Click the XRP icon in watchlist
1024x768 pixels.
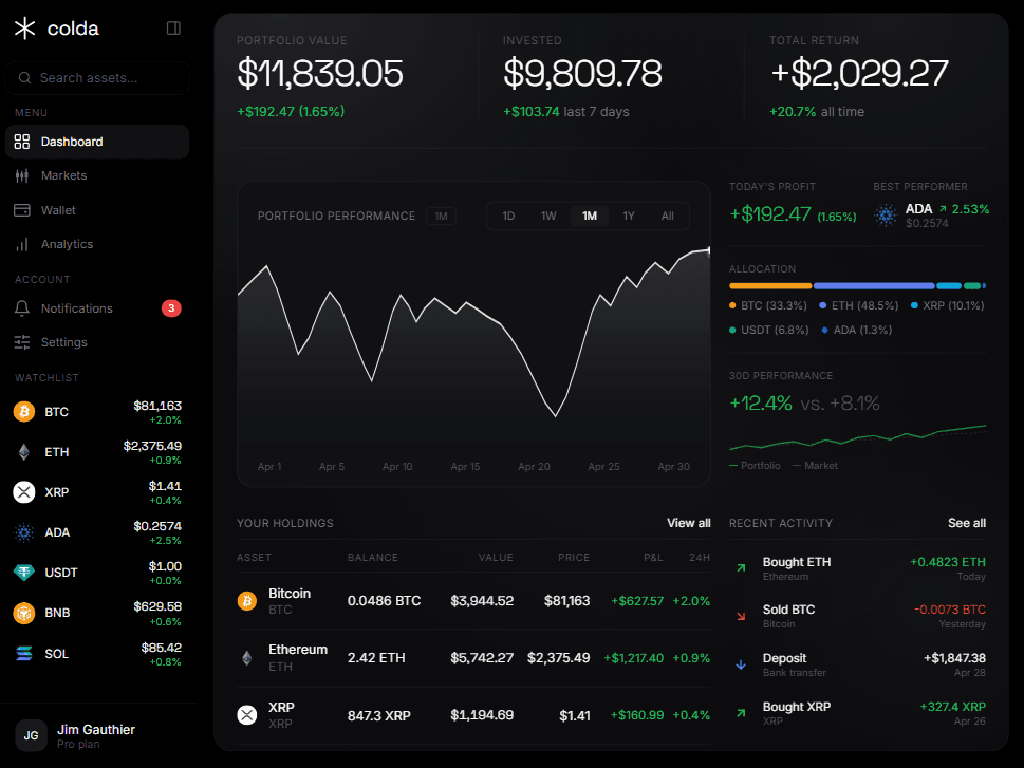point(24,492)
